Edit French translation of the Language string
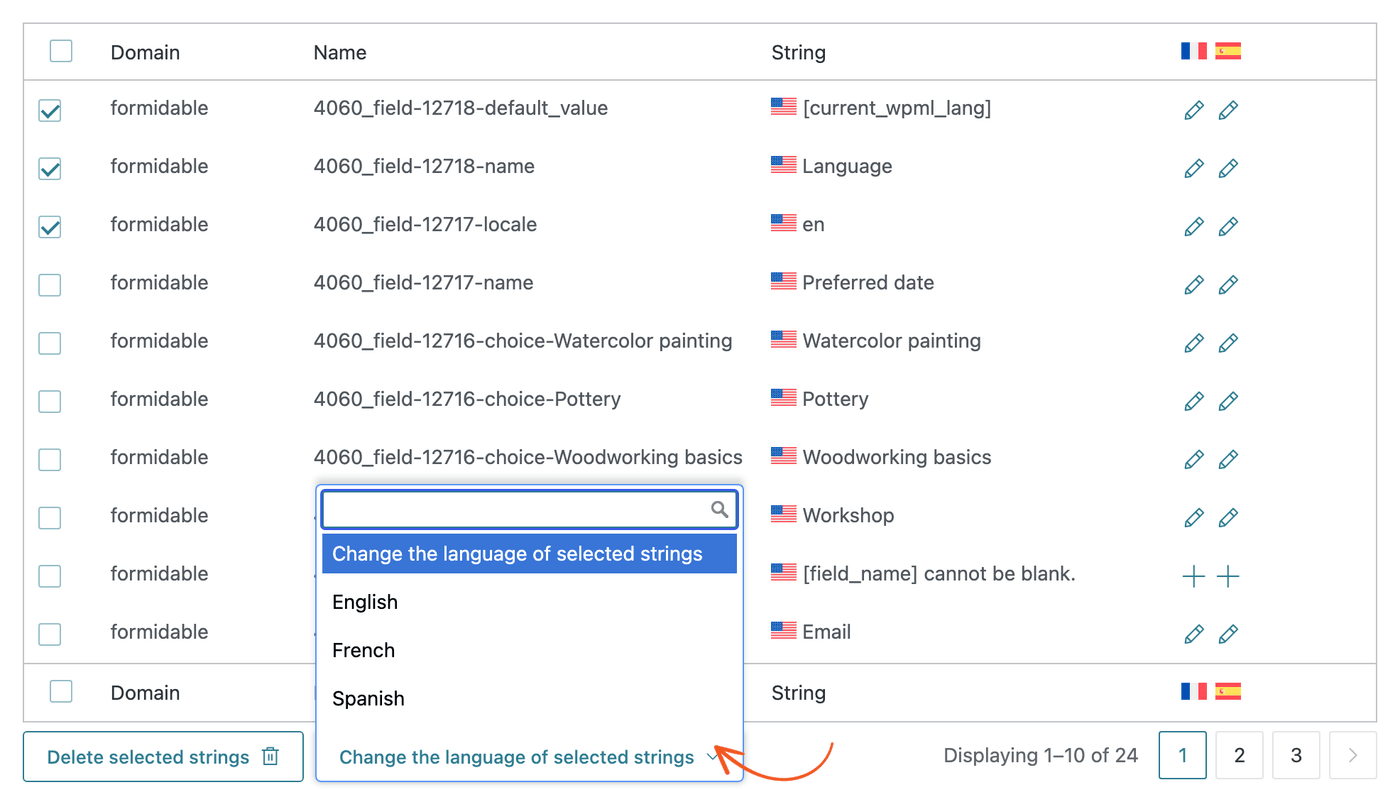Image resolution: width=1400 pixels, height=789 pixels. click(1194, 168)
